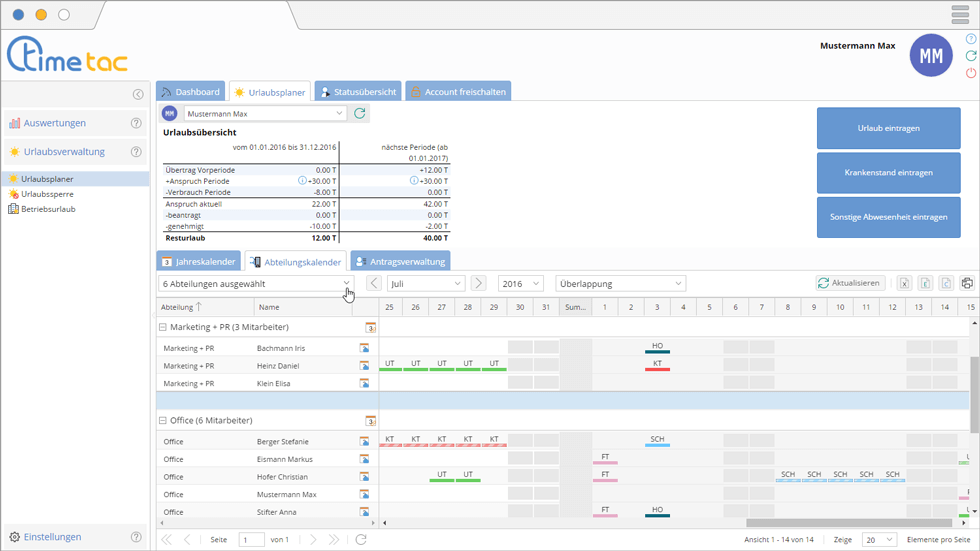
Task: Go to the next month arrow
Action: click(x=478, y=283)
